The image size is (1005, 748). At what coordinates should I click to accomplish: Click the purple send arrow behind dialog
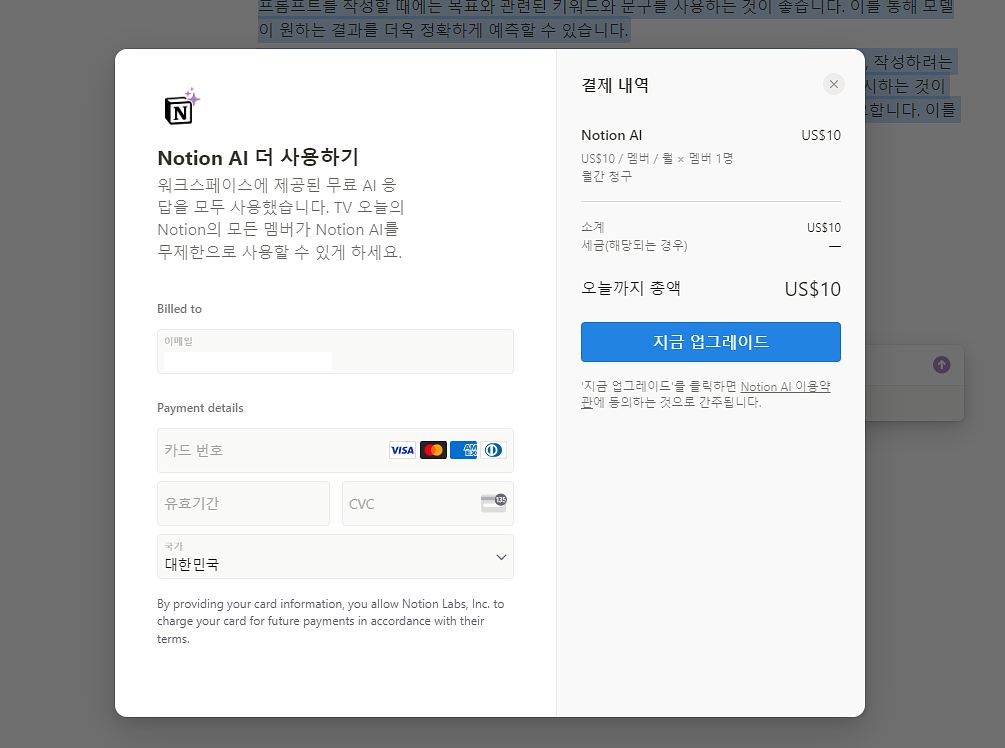click(941, 365)
